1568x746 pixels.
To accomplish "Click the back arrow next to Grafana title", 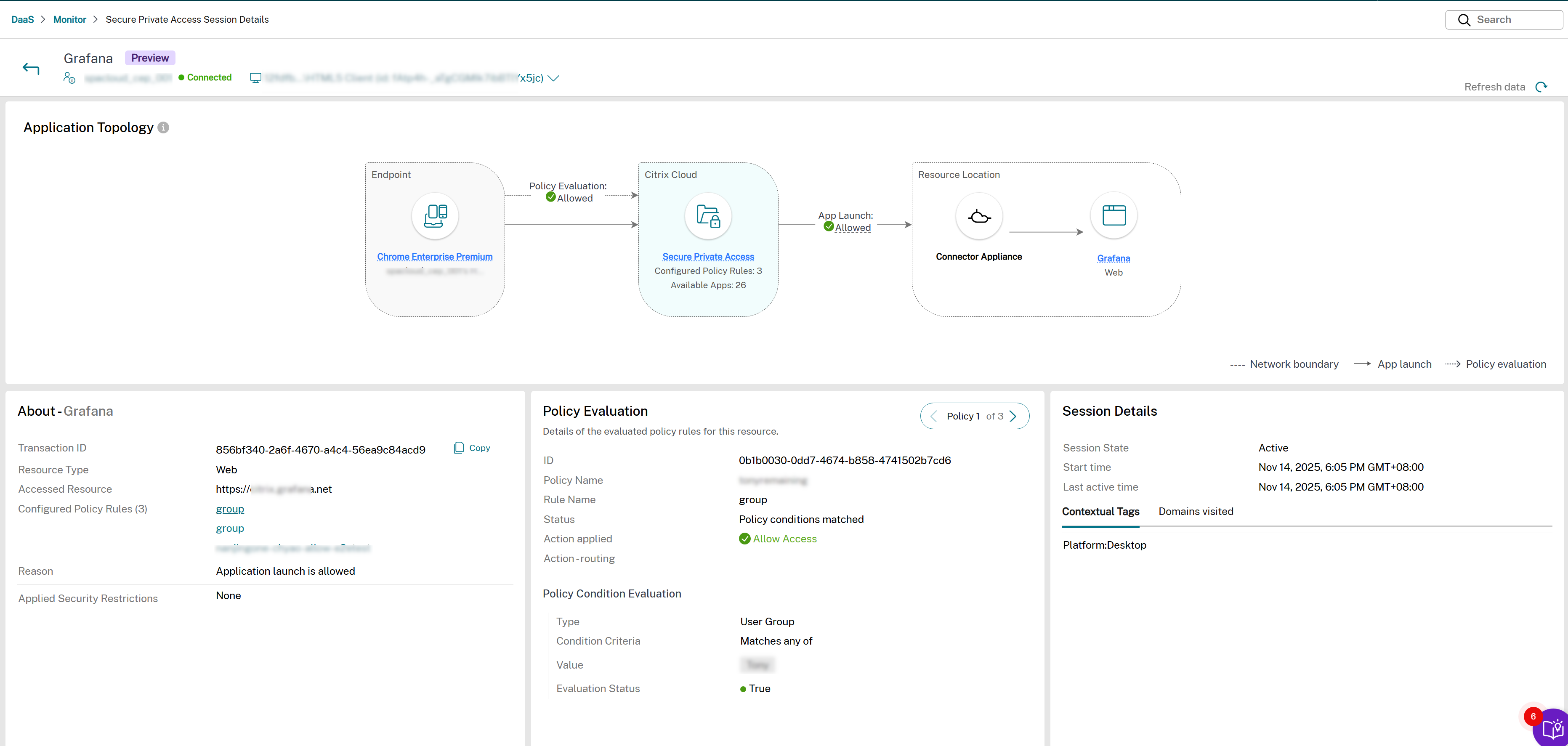I will [30, 68].
